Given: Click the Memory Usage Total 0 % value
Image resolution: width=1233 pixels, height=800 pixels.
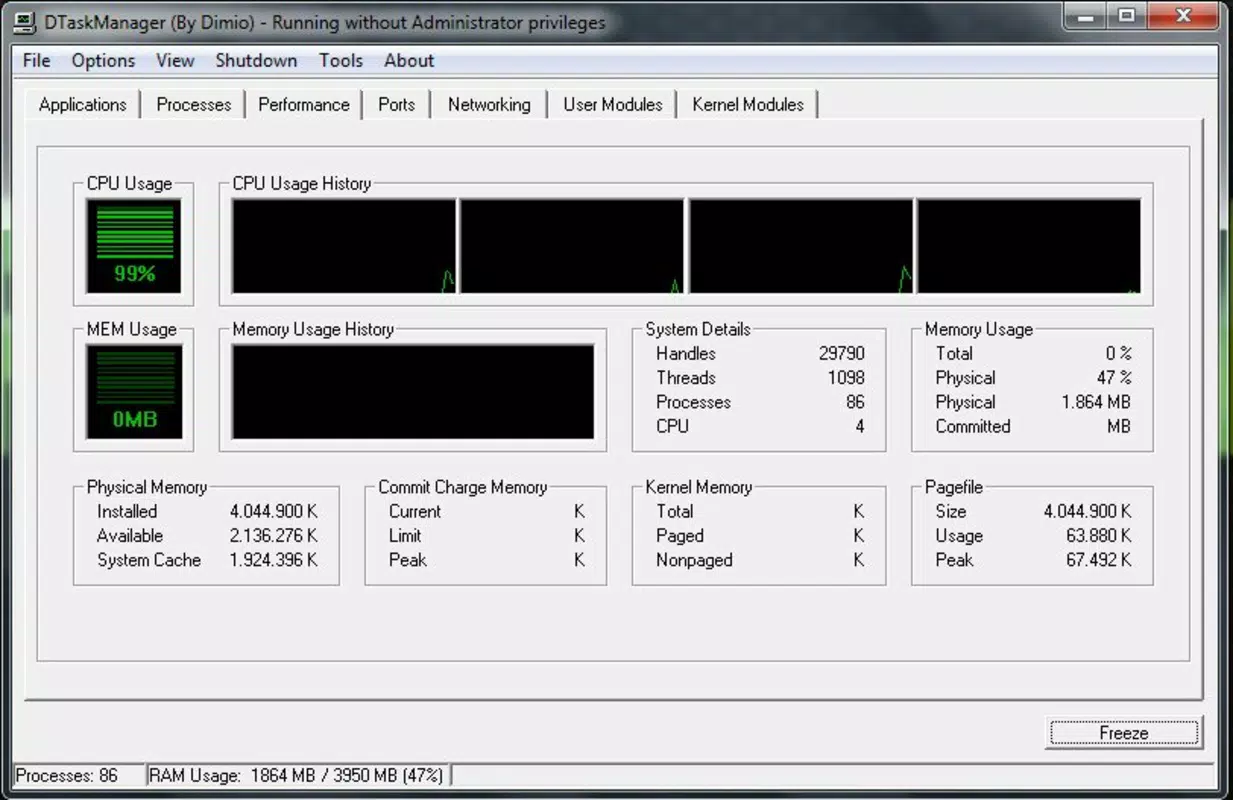Looking at the screenshot, I should coord(1119,354).
